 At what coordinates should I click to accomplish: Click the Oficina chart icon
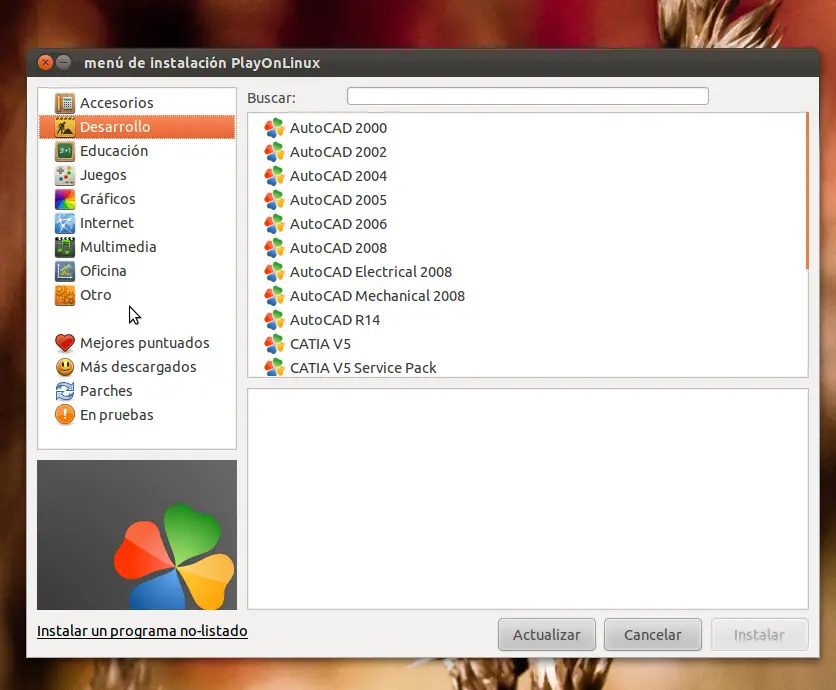[x=65, y=271]
